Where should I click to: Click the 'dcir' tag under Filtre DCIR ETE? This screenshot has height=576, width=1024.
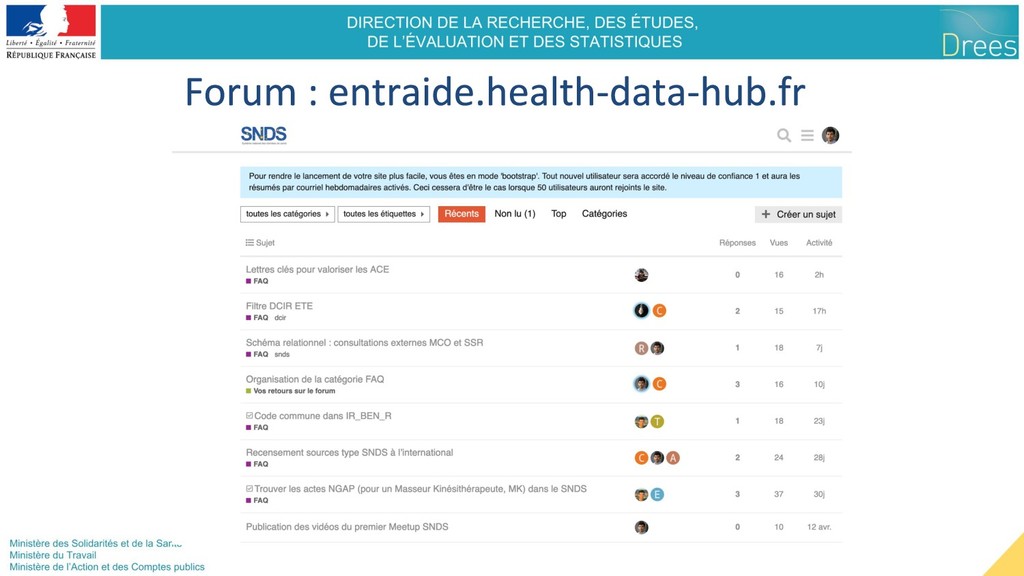pyautogui.click(x=280, y=317)
